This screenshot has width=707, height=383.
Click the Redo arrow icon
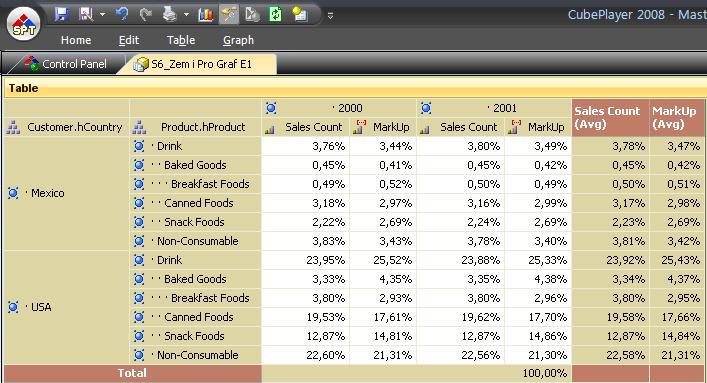(145, 14)
